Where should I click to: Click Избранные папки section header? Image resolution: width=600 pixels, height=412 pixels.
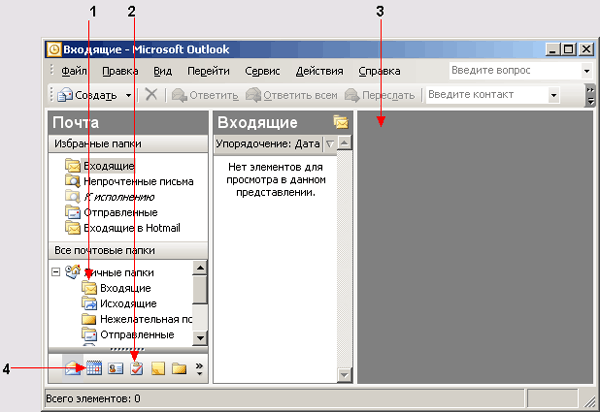[x=128, y=144]
